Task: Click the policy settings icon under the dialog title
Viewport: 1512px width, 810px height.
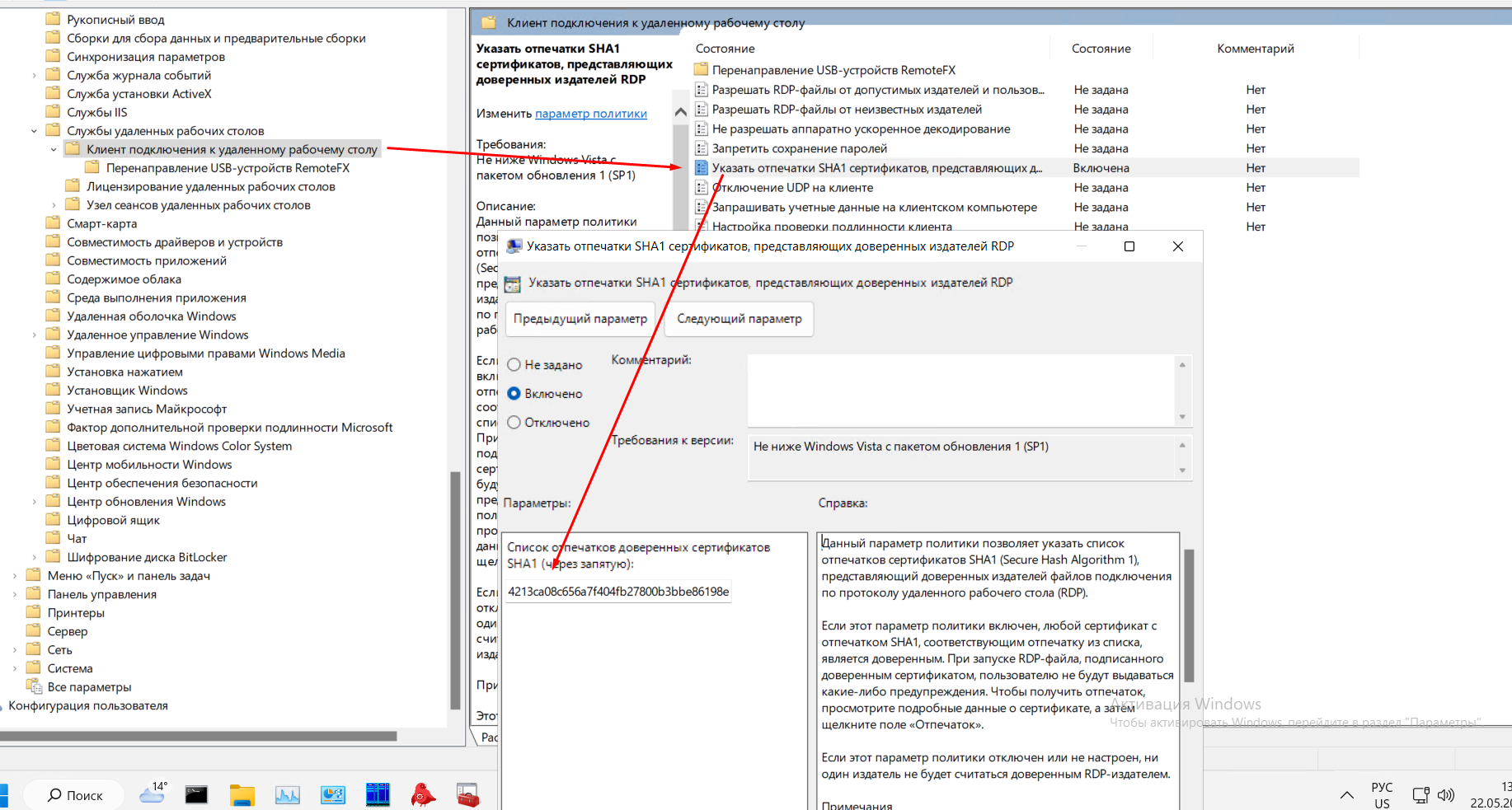Action: (x=513, y=283)
